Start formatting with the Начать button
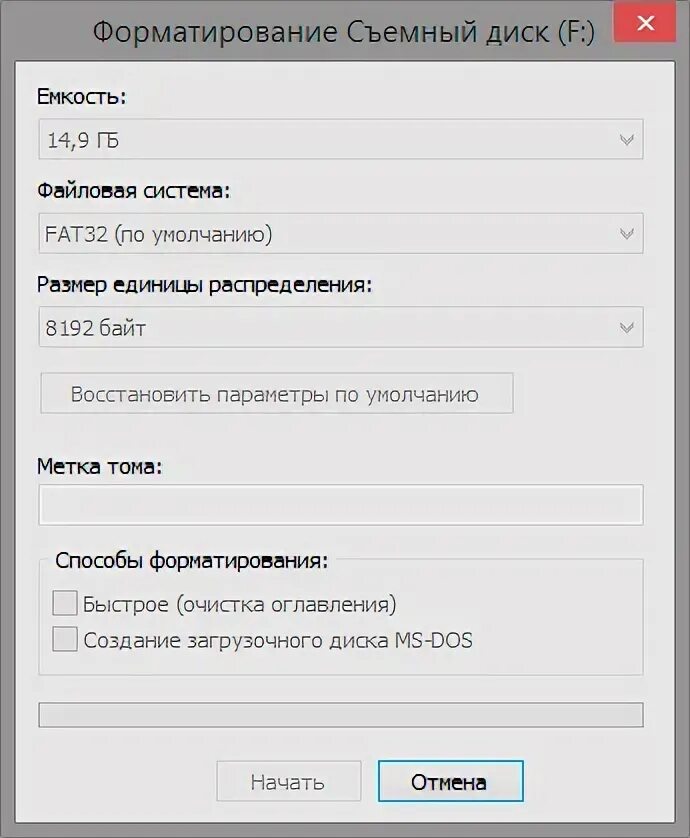 289,781
